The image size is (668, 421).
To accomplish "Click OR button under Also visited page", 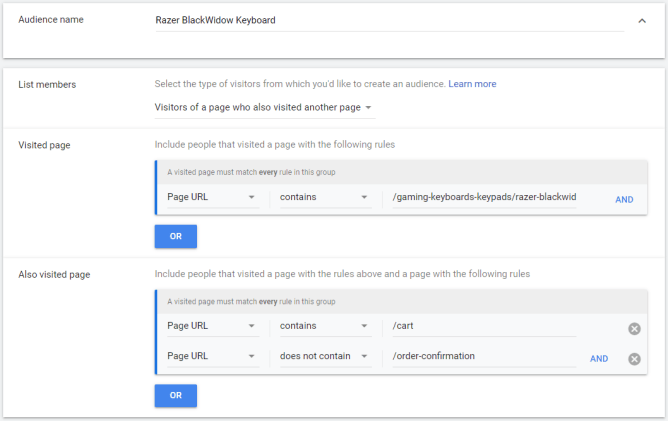I will pyautogui.click(x=176, y=395).
